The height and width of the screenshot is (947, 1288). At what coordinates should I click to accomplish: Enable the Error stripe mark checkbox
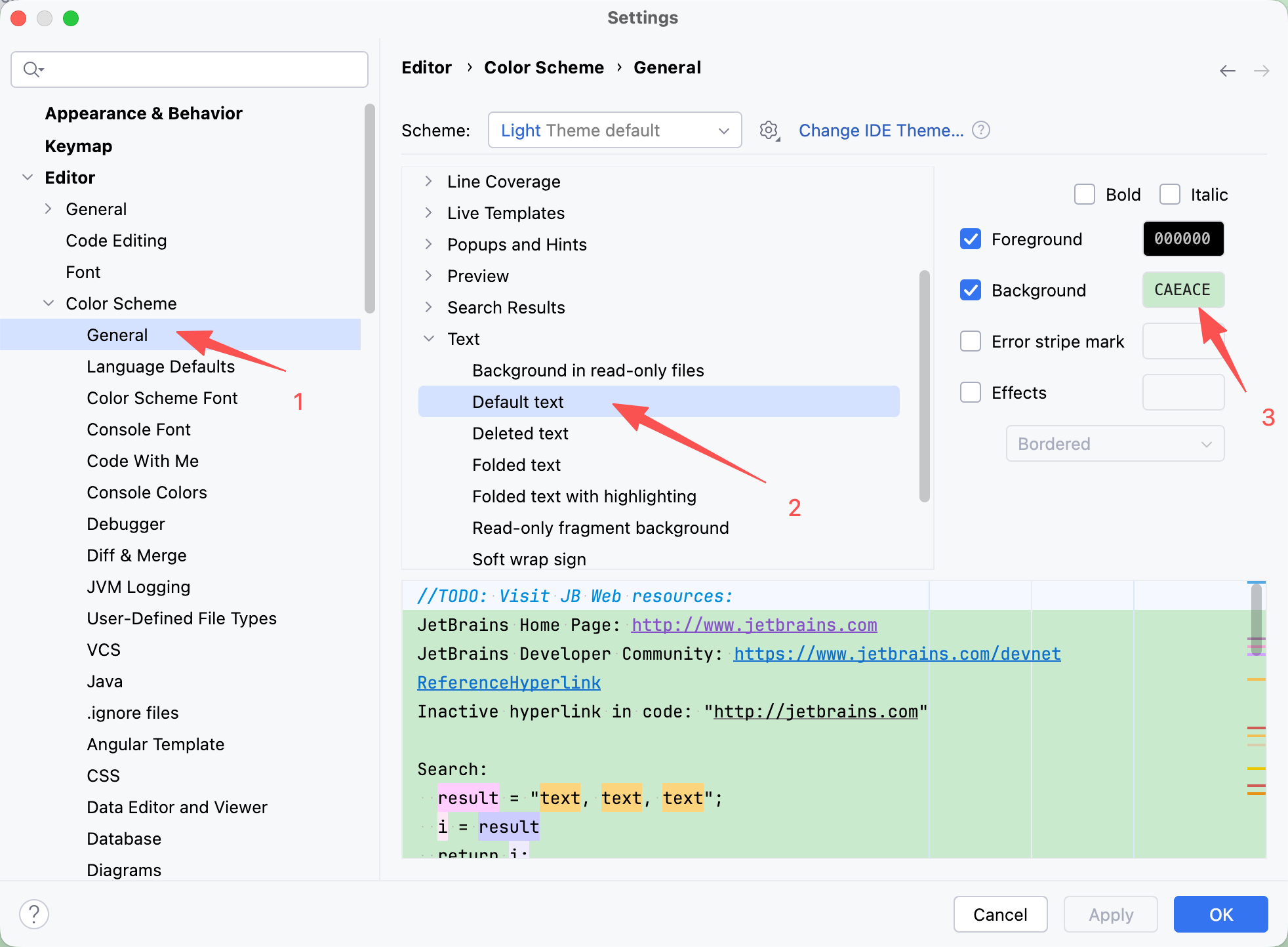[x=971, y=341]
